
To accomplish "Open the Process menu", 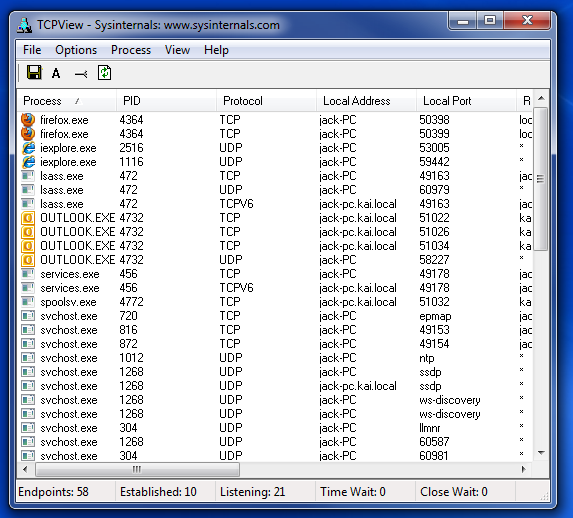I will [x=131, y=50].
